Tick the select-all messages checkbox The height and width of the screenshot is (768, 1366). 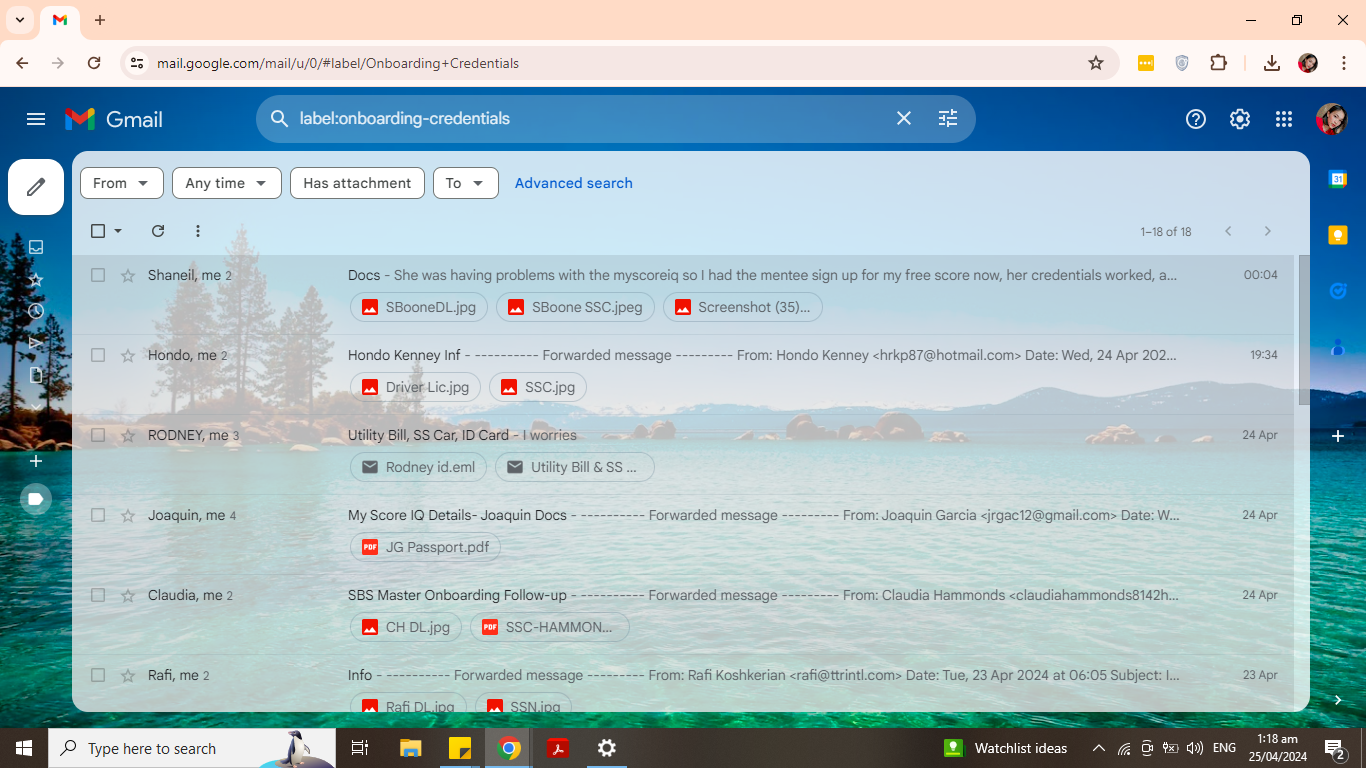[98, 231]
